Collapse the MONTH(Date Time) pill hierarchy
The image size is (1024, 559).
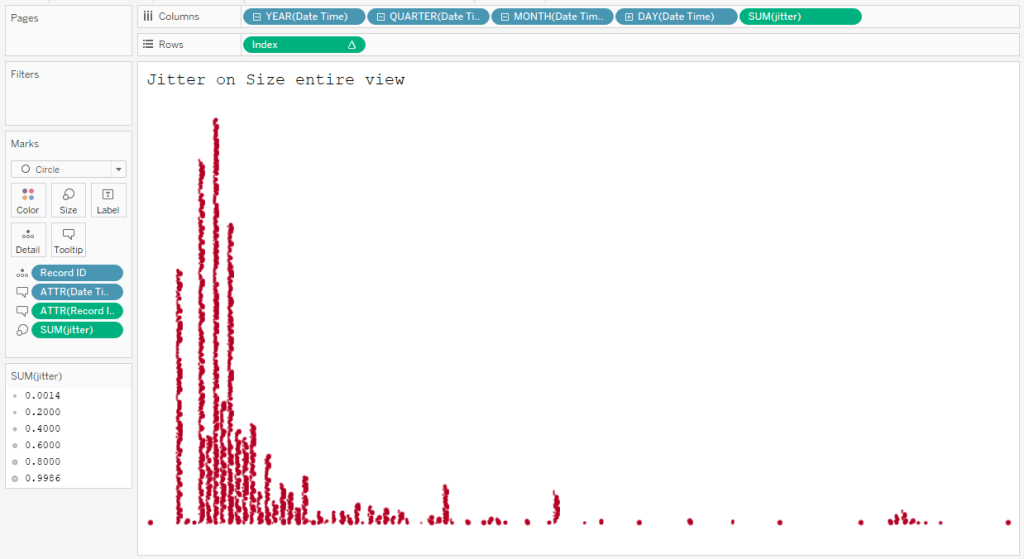505,17
